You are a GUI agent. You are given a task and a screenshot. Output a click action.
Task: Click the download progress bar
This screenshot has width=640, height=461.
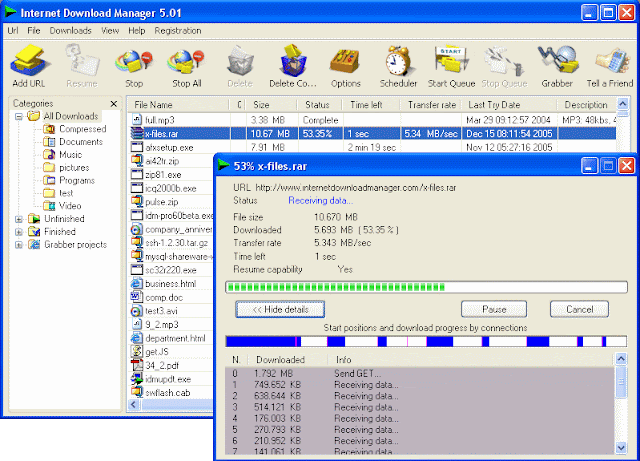pyautogui.click(x=426, y=287)
